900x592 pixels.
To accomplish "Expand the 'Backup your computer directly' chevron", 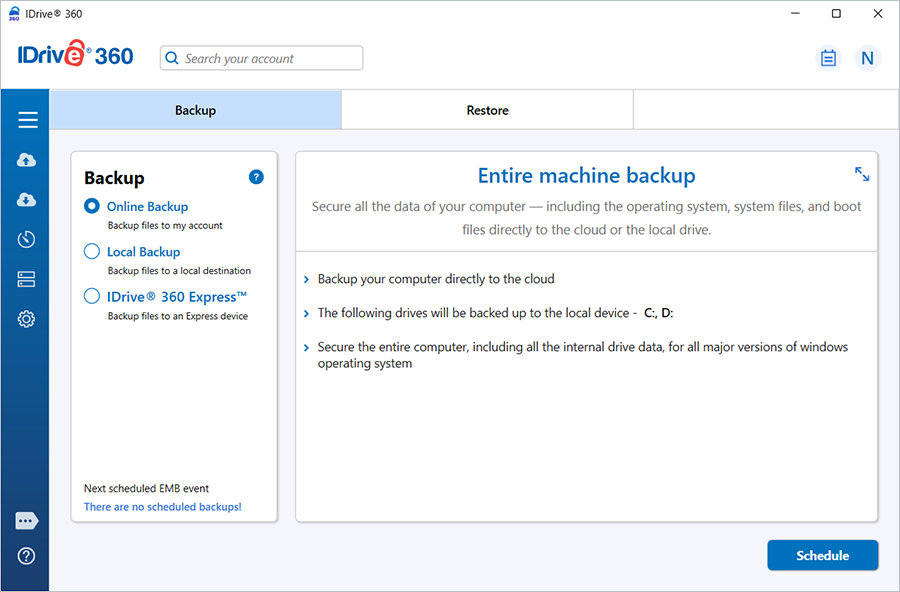I will pyautogui.click(x=306, y=280).
